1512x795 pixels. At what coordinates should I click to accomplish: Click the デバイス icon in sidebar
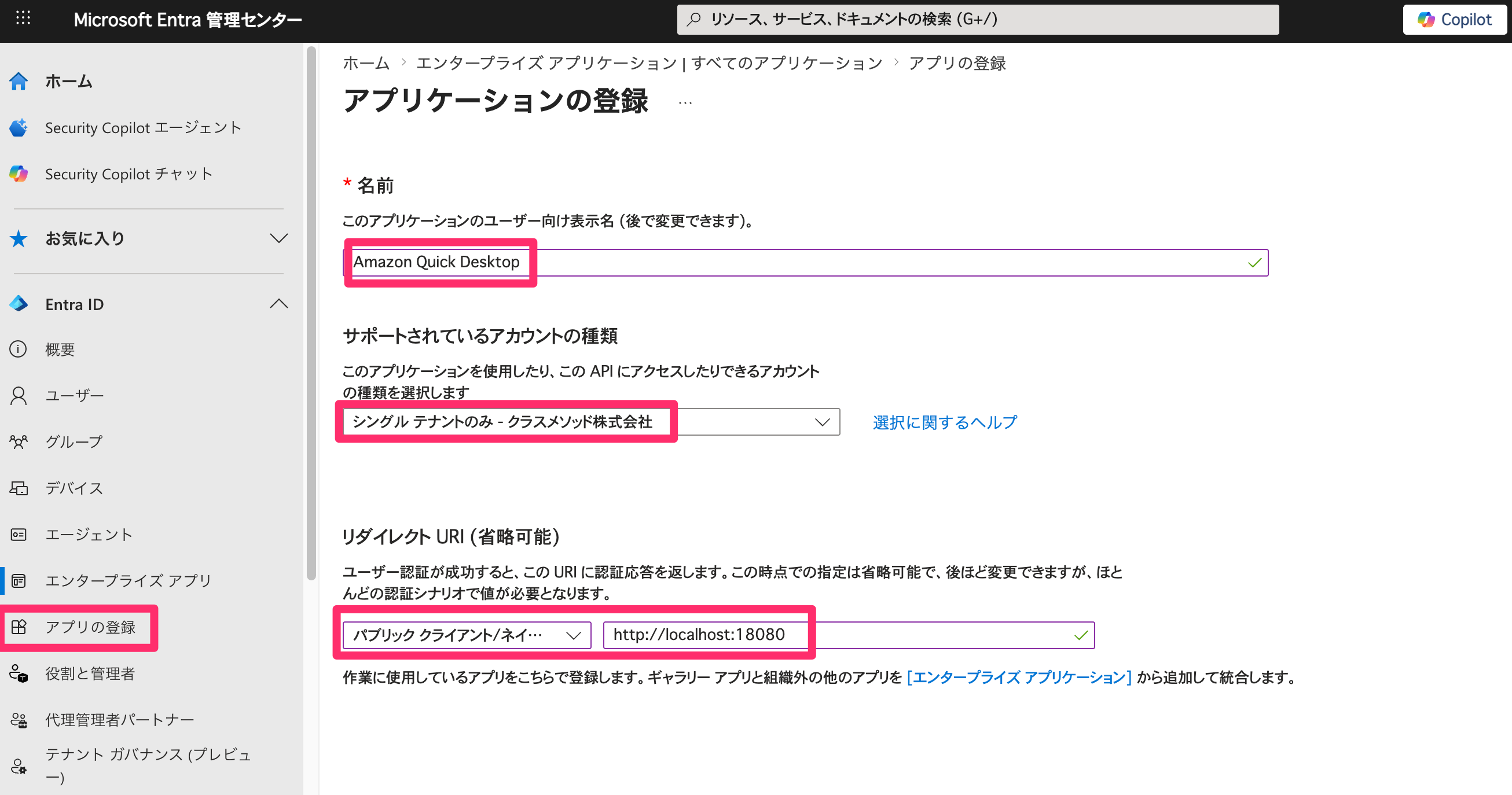click(x=18, y=488)
